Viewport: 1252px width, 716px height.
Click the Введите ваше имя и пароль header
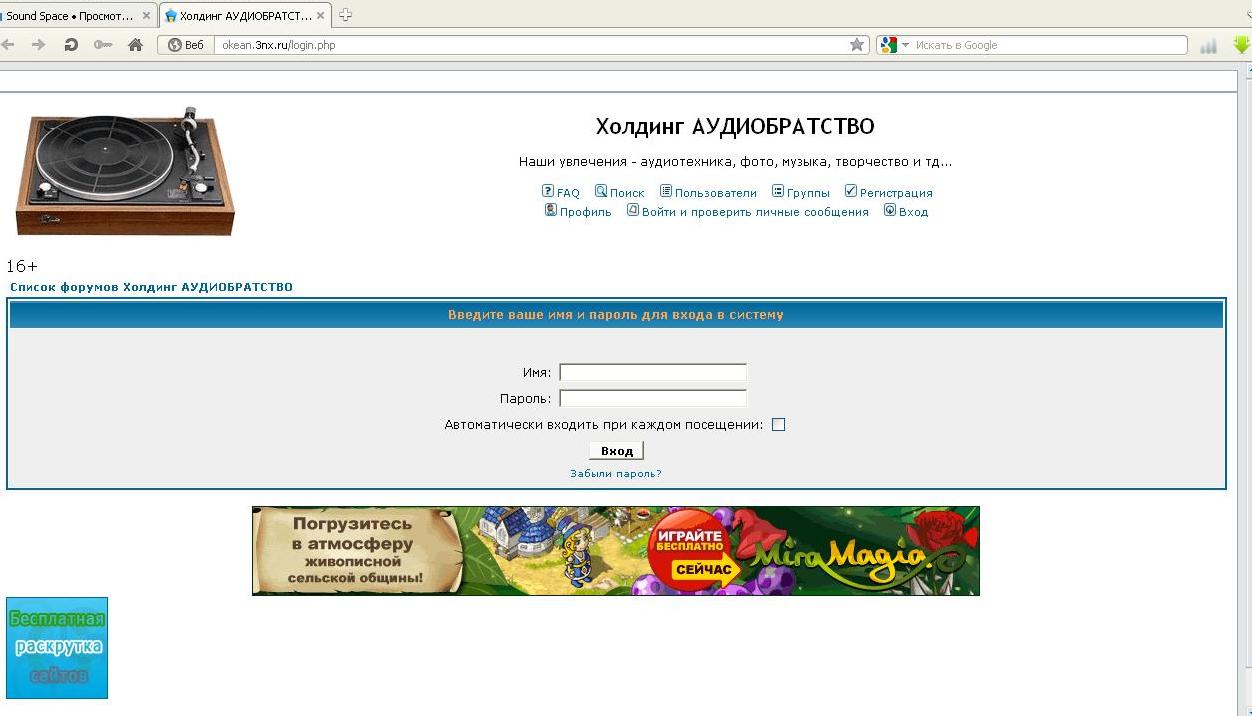tap(616, 315)
